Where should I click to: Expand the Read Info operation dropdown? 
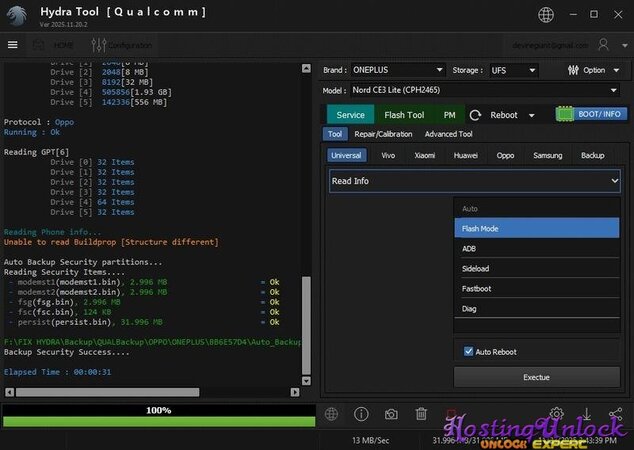[475, 181]
